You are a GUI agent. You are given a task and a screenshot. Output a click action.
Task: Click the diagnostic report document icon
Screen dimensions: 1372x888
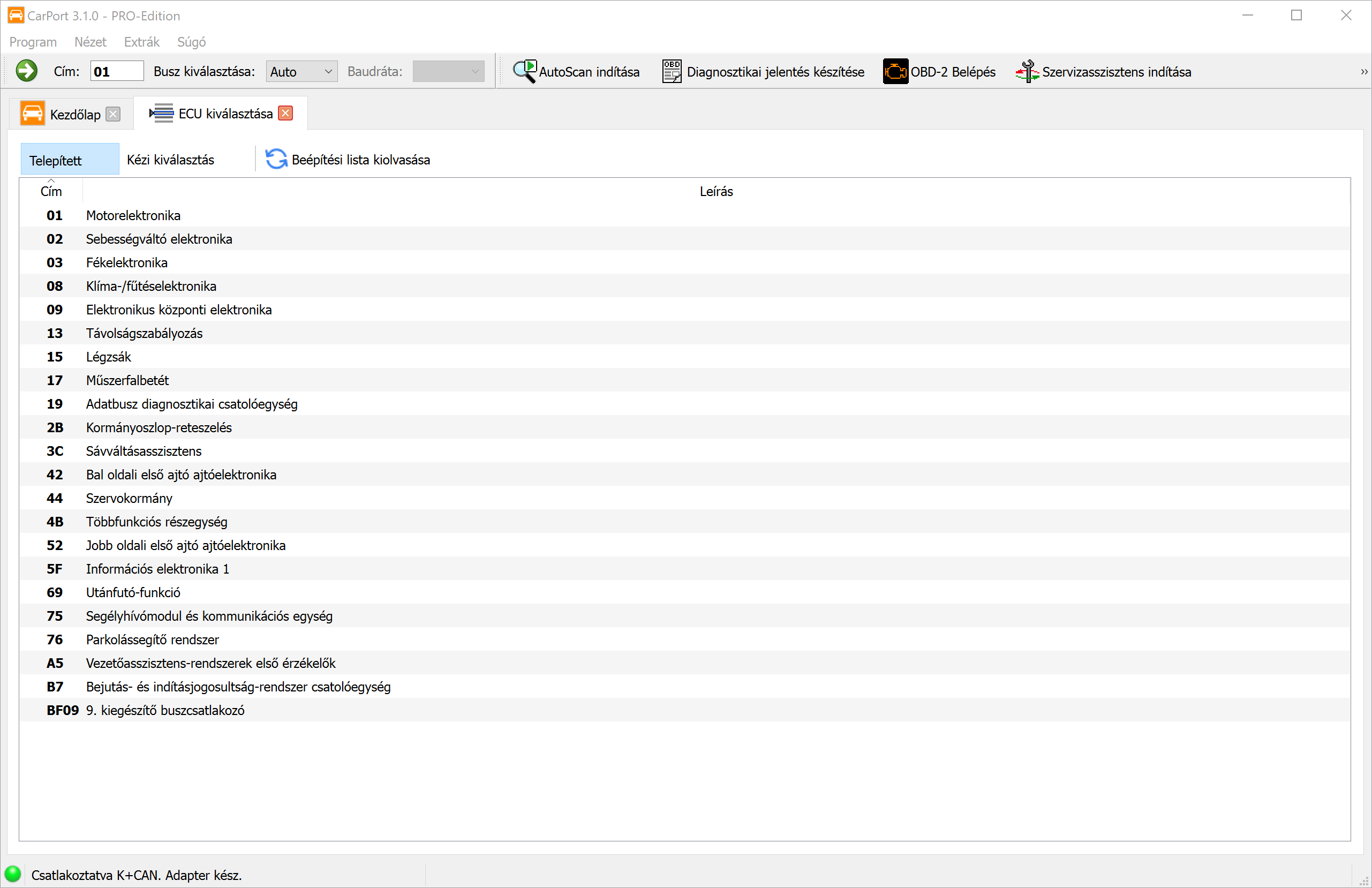click(x=672, y=72)
